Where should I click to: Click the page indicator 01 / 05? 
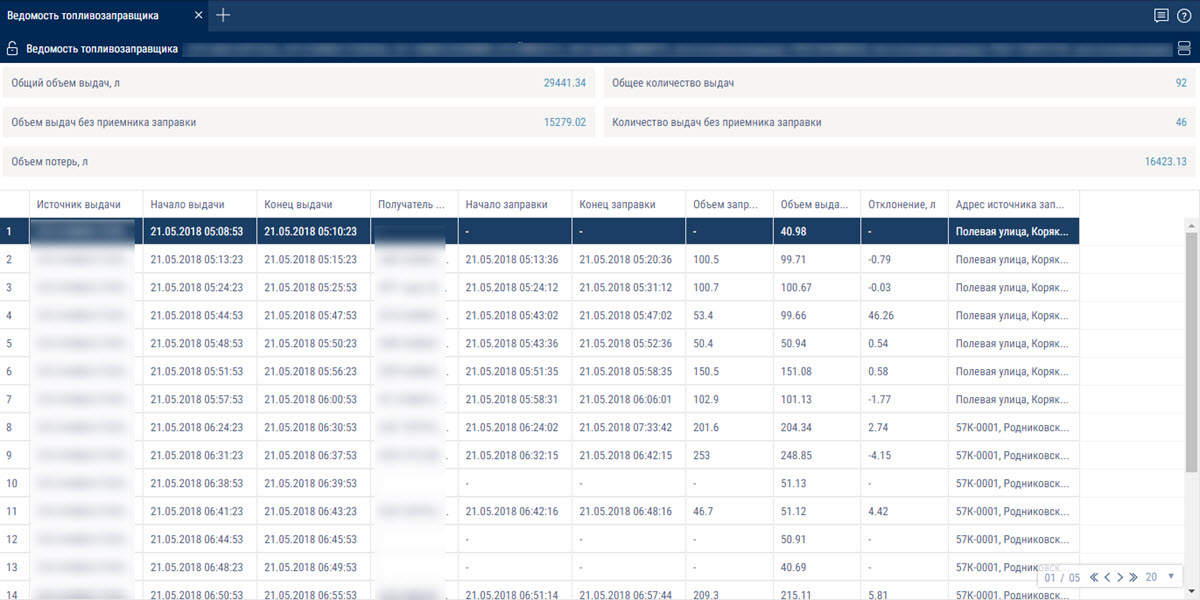point(1063,577)
